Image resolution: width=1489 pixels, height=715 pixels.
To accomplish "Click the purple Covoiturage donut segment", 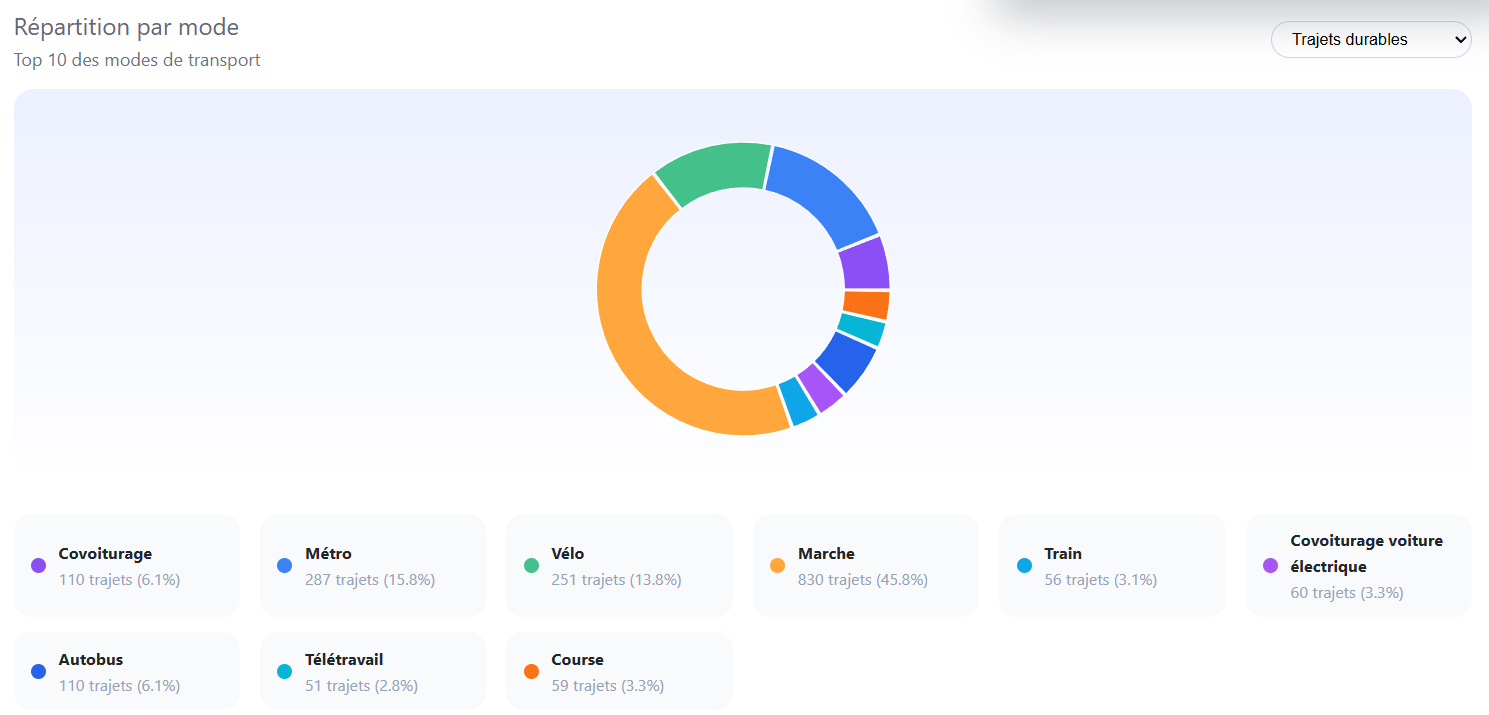I will [x=865, y=264].
